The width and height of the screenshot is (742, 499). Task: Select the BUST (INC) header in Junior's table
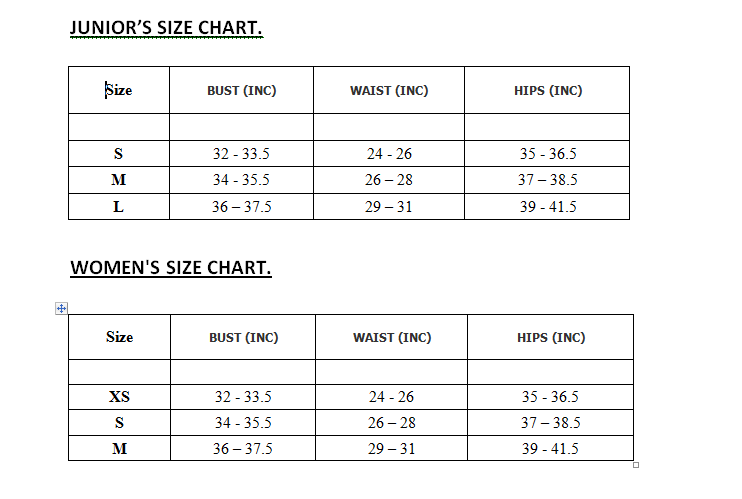click(x=241, y=90)
